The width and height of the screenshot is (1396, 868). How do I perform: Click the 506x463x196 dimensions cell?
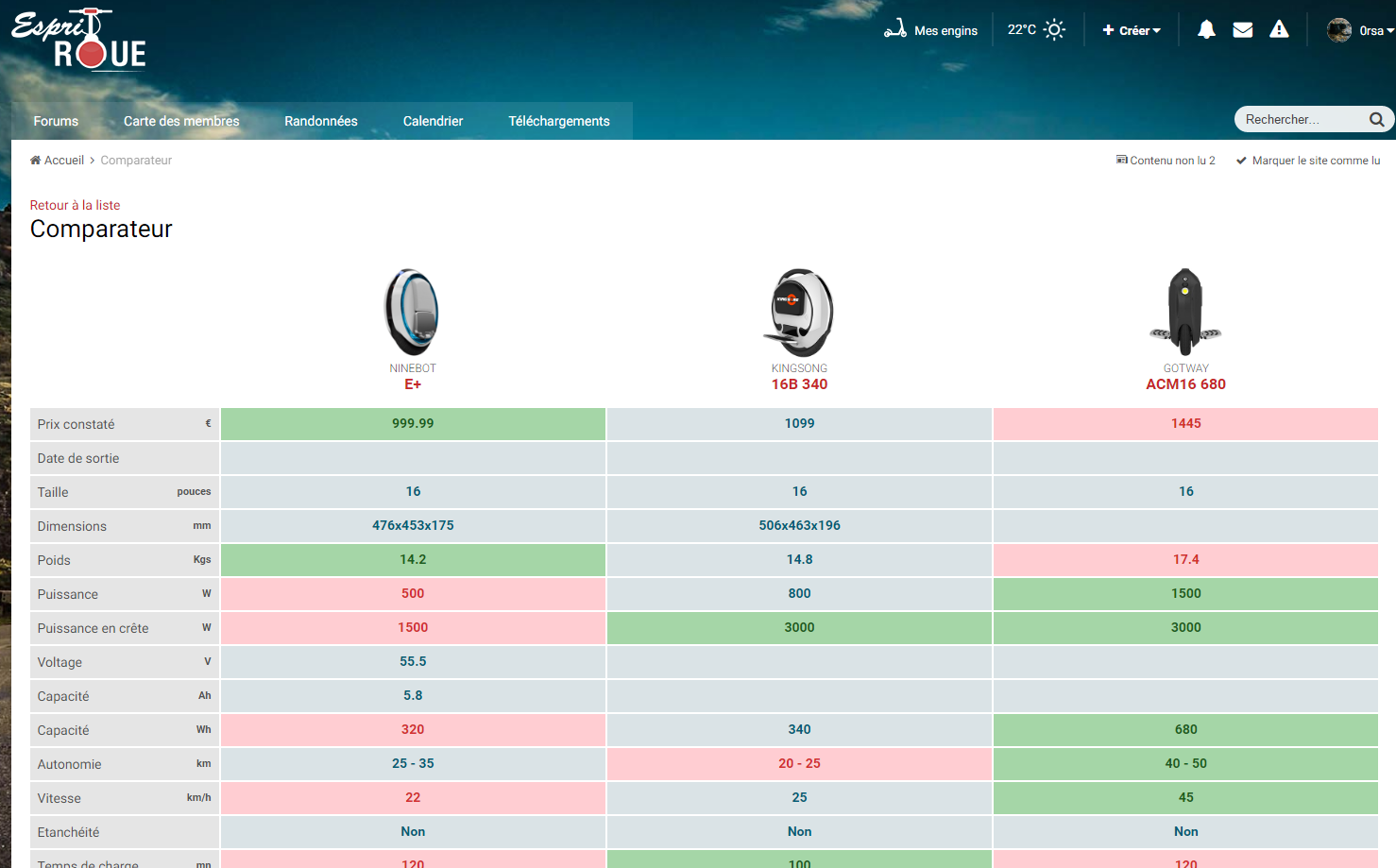[x=799, y=525]
